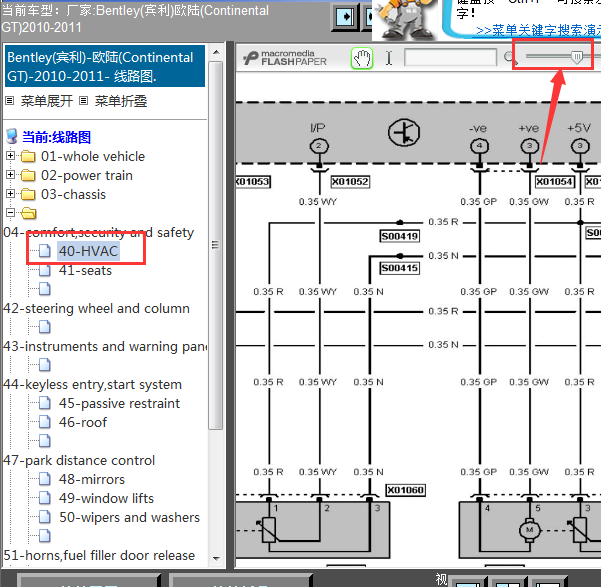
Task: Open the 41-seats diagram
Action: point(85,270)
